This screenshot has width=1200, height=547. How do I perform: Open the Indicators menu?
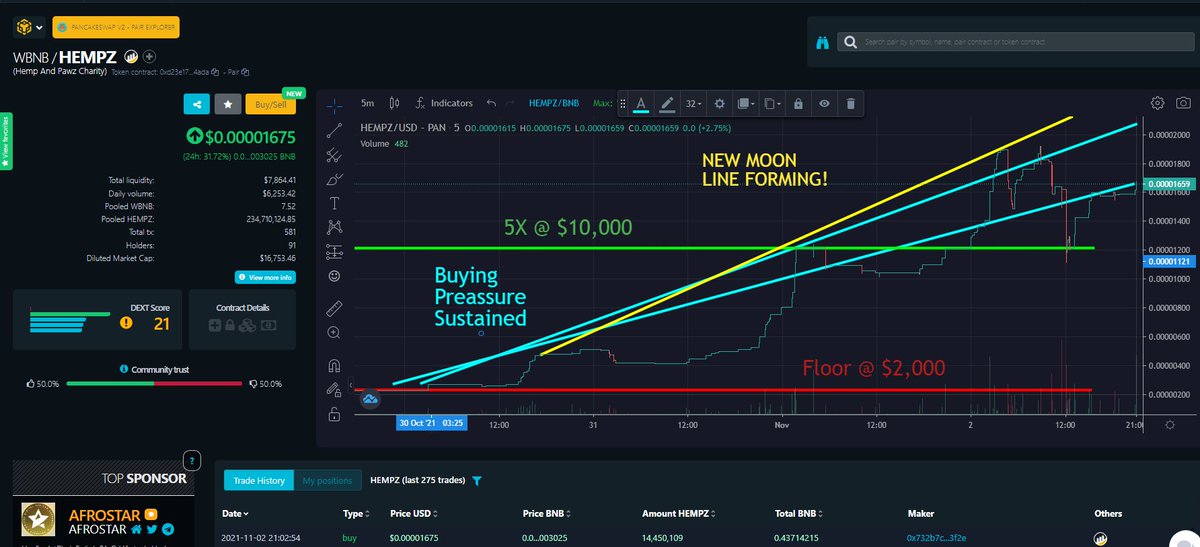click(444, 103)
